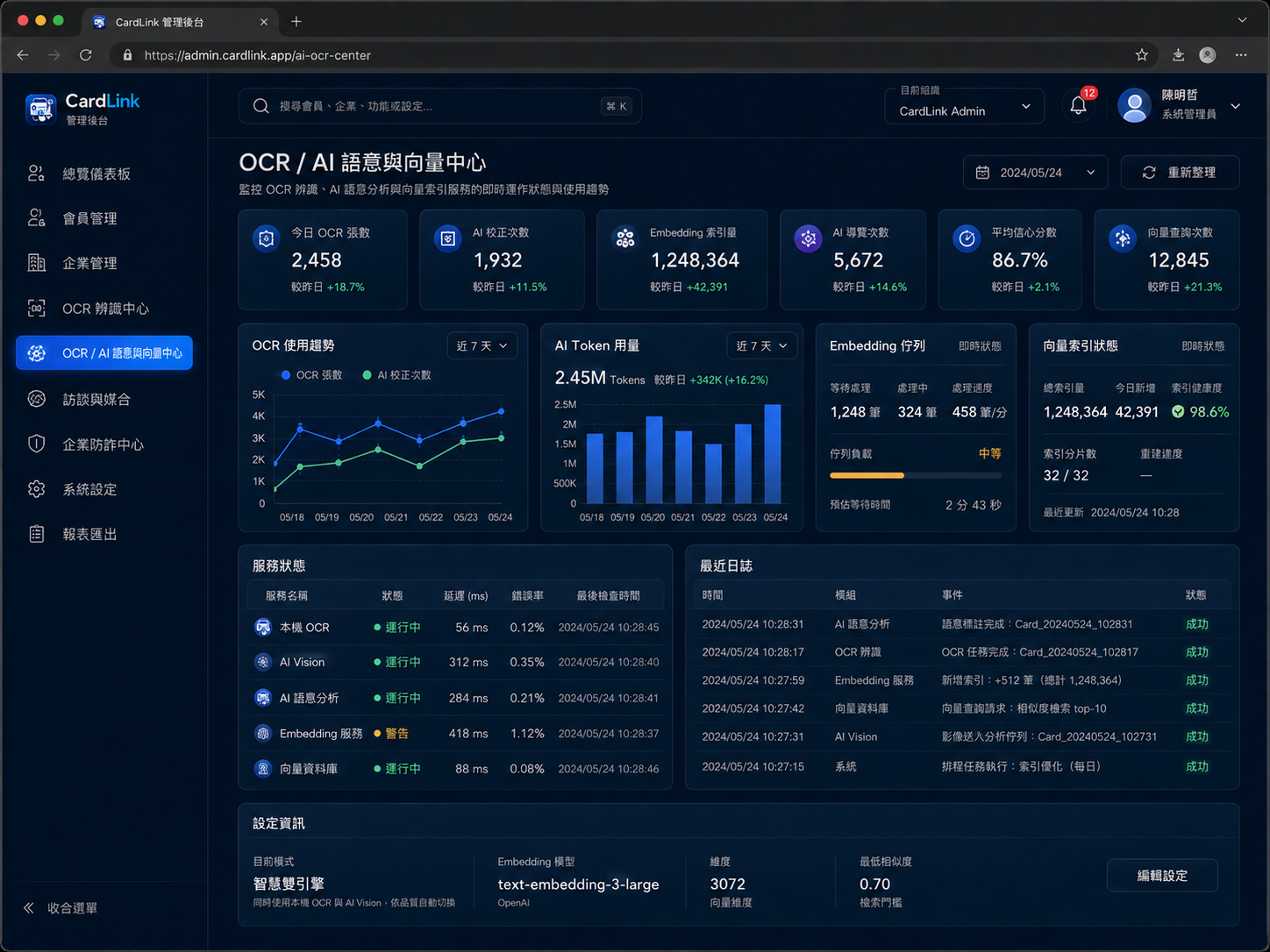Click the AI 導覽次數 card icon
This screenshot has width=1270, height=952.
coord(808,238)
